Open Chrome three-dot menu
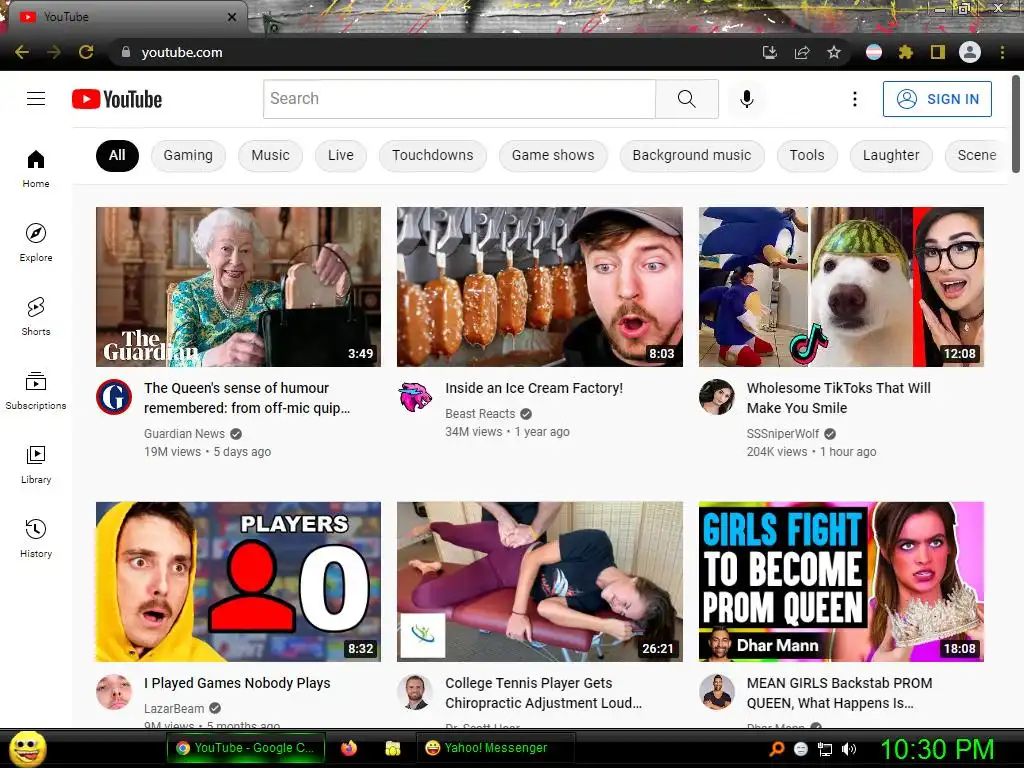 tap(1002, 52)
